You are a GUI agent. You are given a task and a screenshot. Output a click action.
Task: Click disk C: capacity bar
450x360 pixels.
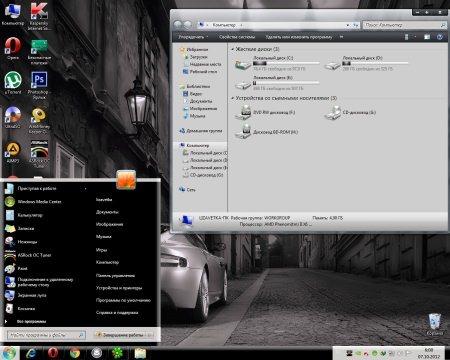[286, 63]
